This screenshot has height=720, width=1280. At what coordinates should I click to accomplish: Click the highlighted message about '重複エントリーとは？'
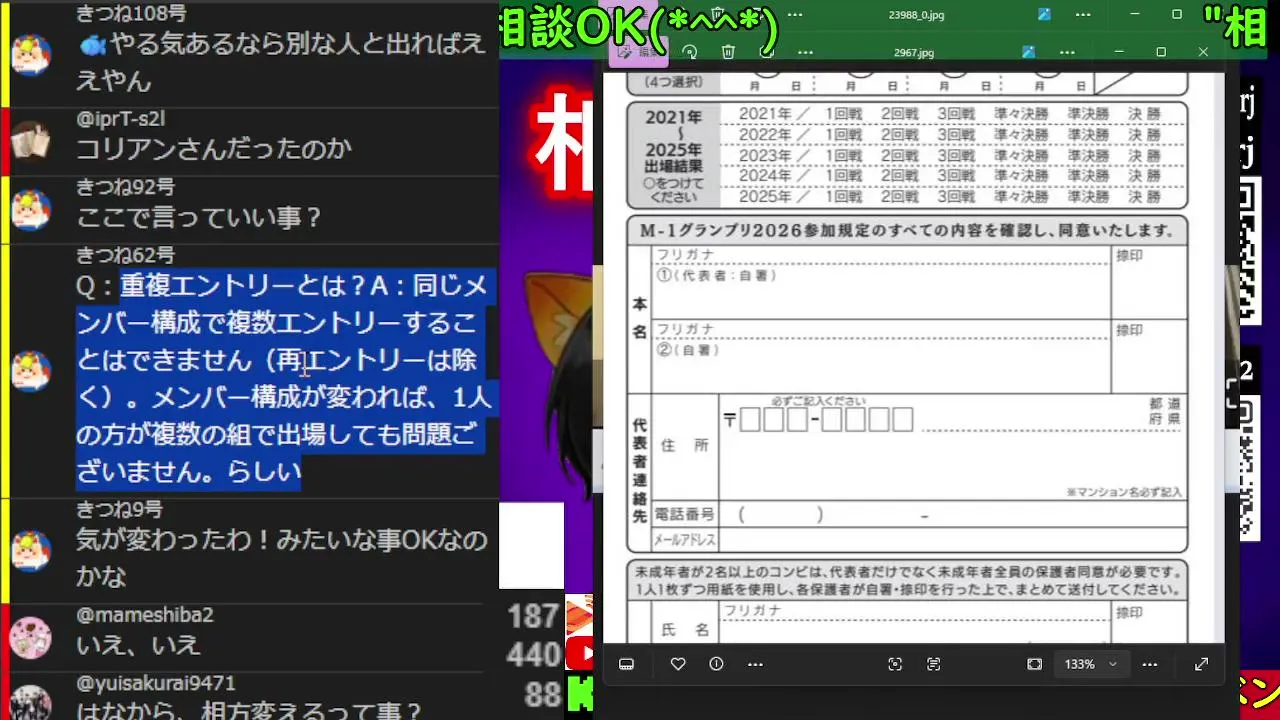(284, 379)
